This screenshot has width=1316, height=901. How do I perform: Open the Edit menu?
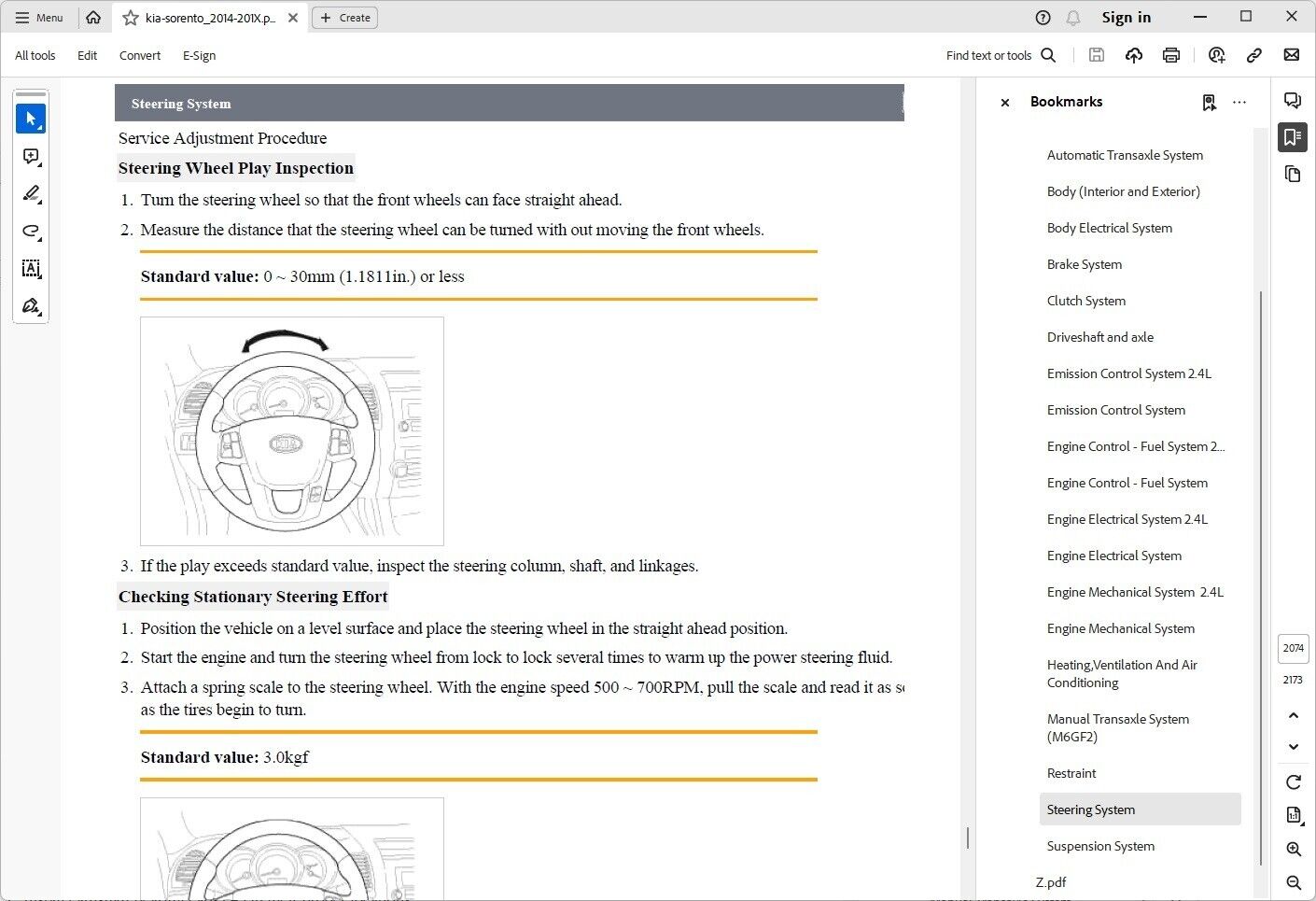click(x=88, y=55)
